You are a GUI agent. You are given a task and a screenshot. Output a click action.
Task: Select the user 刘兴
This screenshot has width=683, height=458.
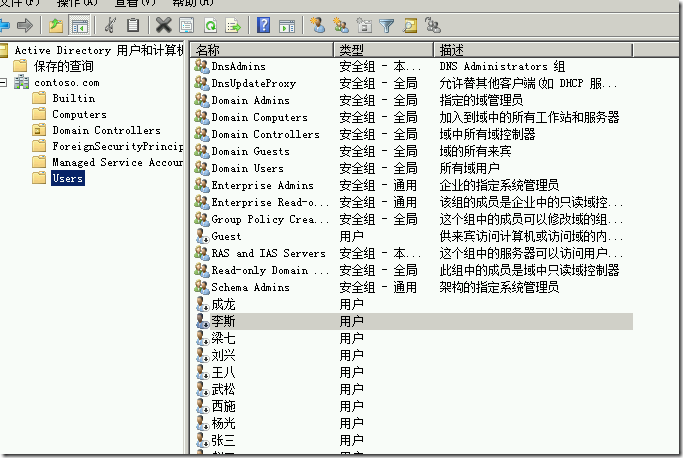point(413,355)
